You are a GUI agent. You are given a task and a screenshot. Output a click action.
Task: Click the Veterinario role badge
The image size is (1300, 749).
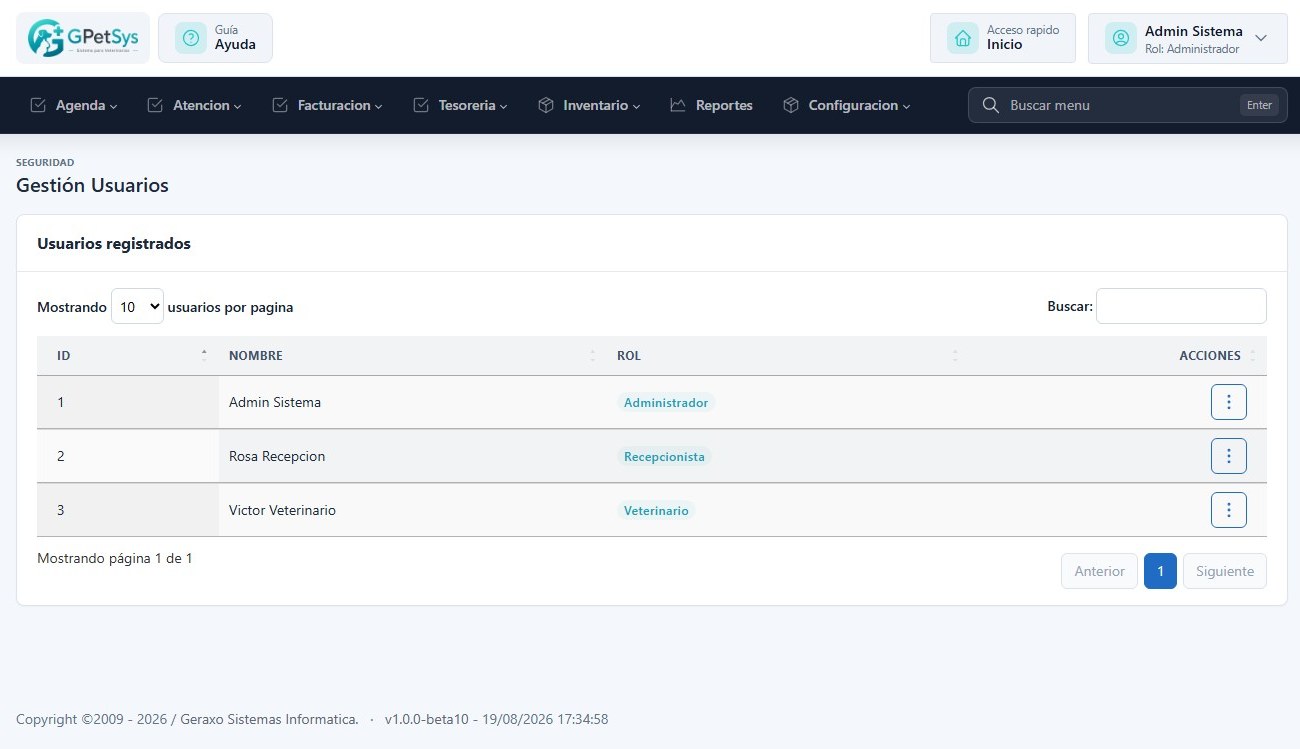tap(656, 511)
